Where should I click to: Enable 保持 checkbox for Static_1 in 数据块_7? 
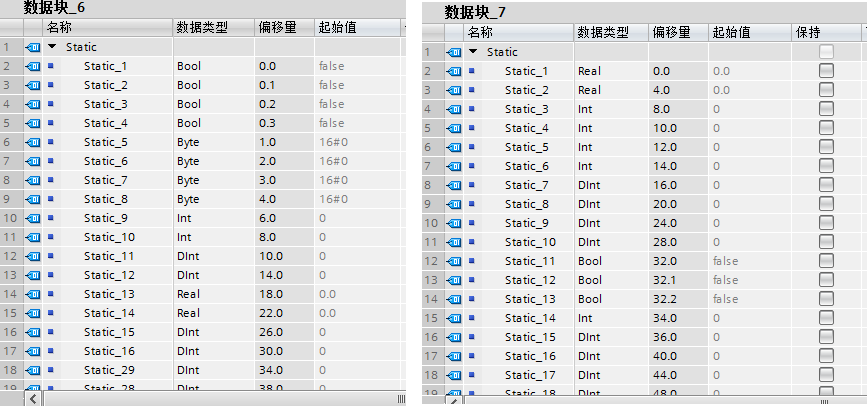click(826, 71)
